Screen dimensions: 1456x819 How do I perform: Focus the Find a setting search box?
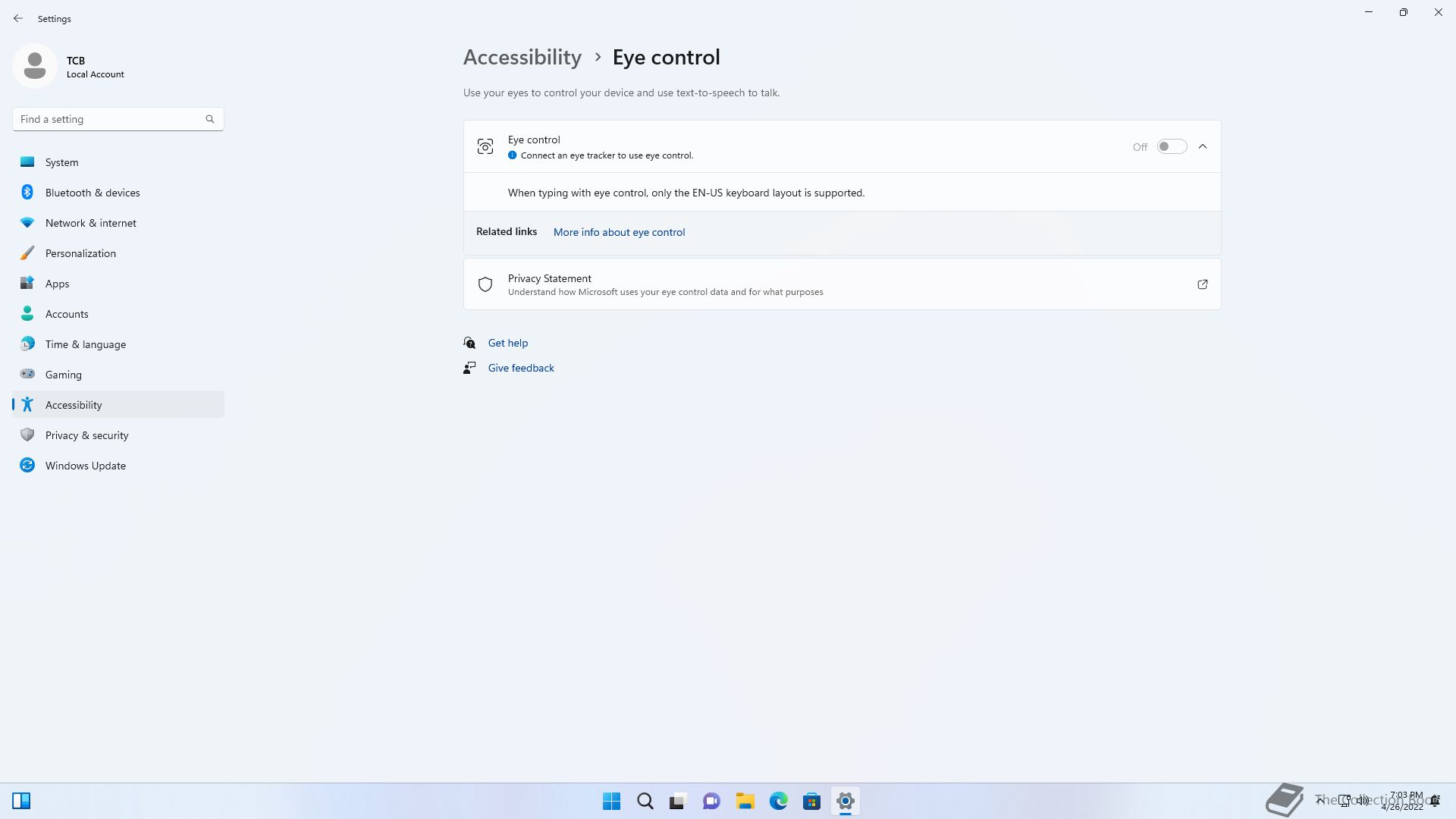118,119
